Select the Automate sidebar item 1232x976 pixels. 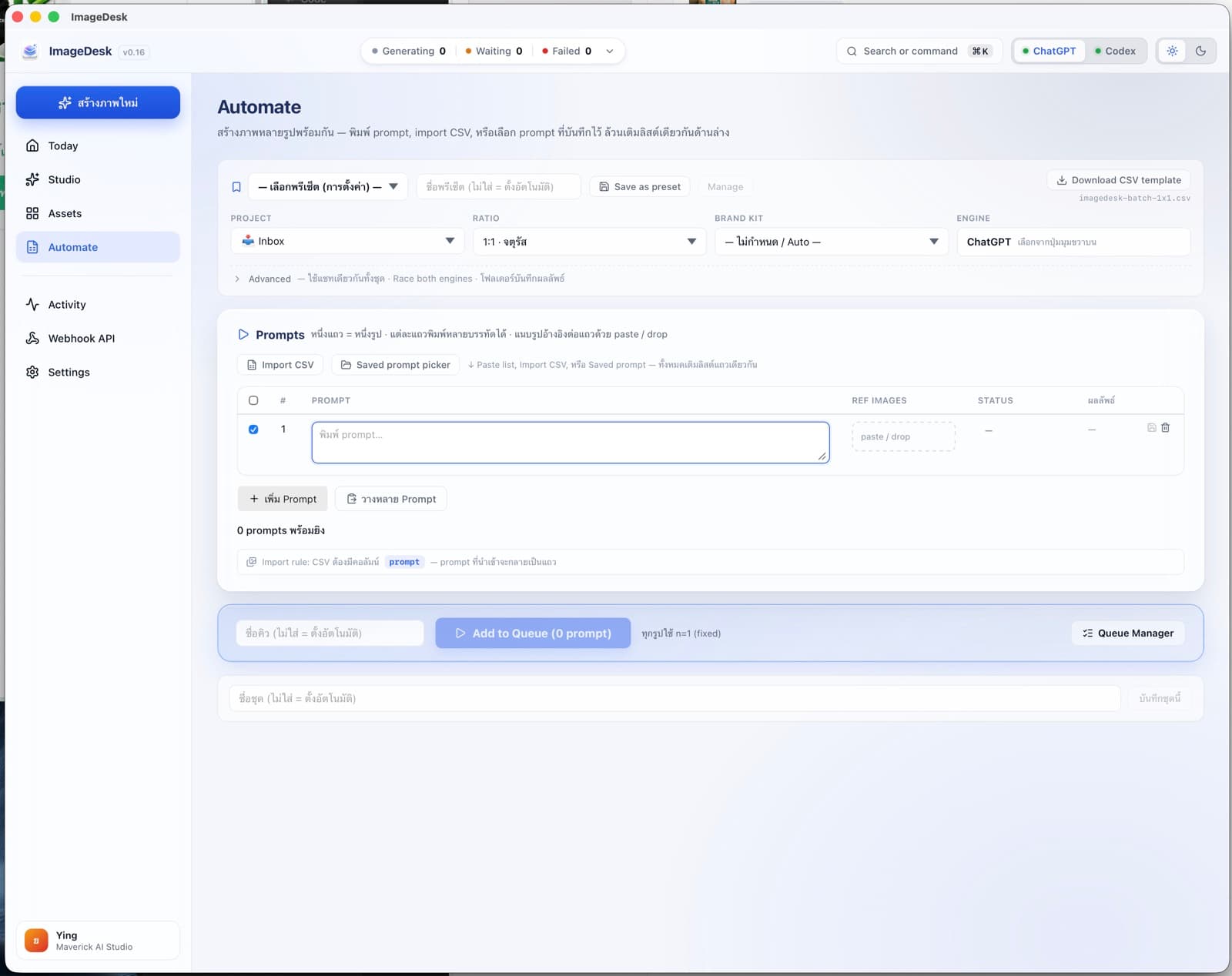coord(98,247)
